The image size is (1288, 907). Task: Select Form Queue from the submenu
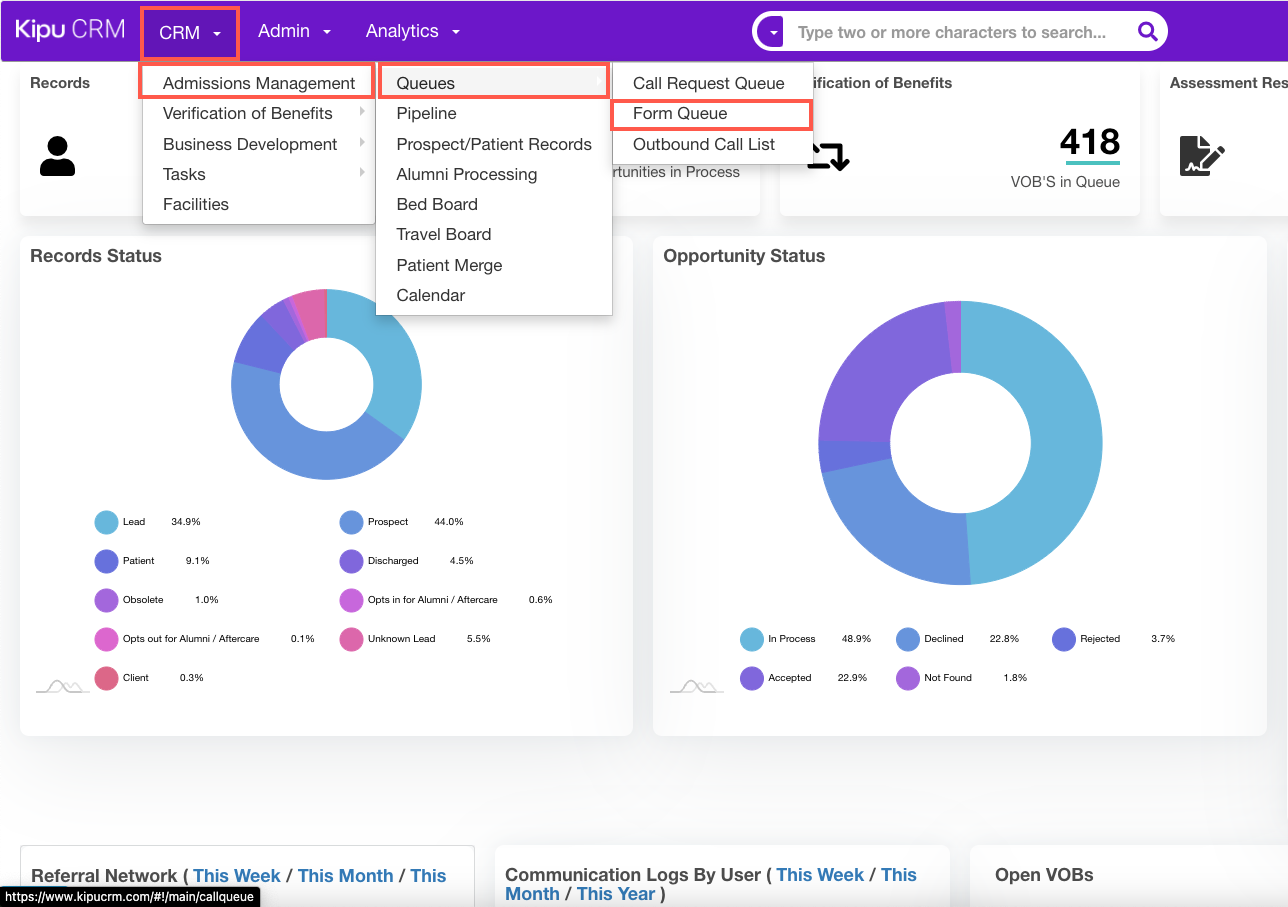680,114
